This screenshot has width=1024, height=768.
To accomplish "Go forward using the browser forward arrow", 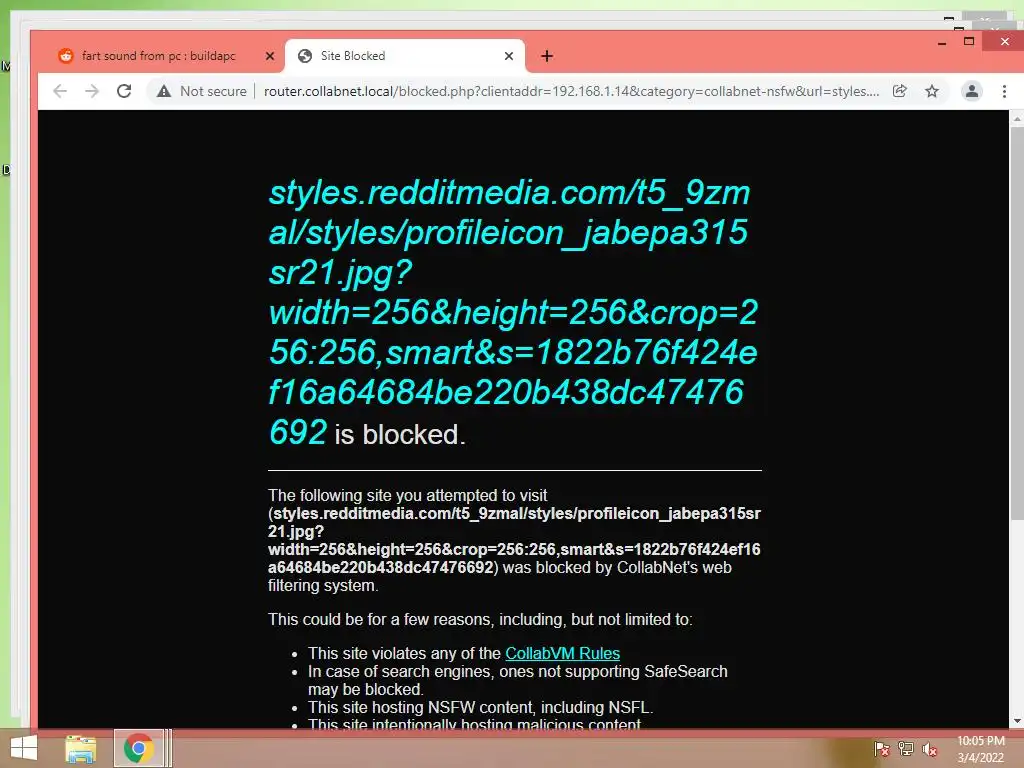I will pyautogui.click(x=92, y=91).
